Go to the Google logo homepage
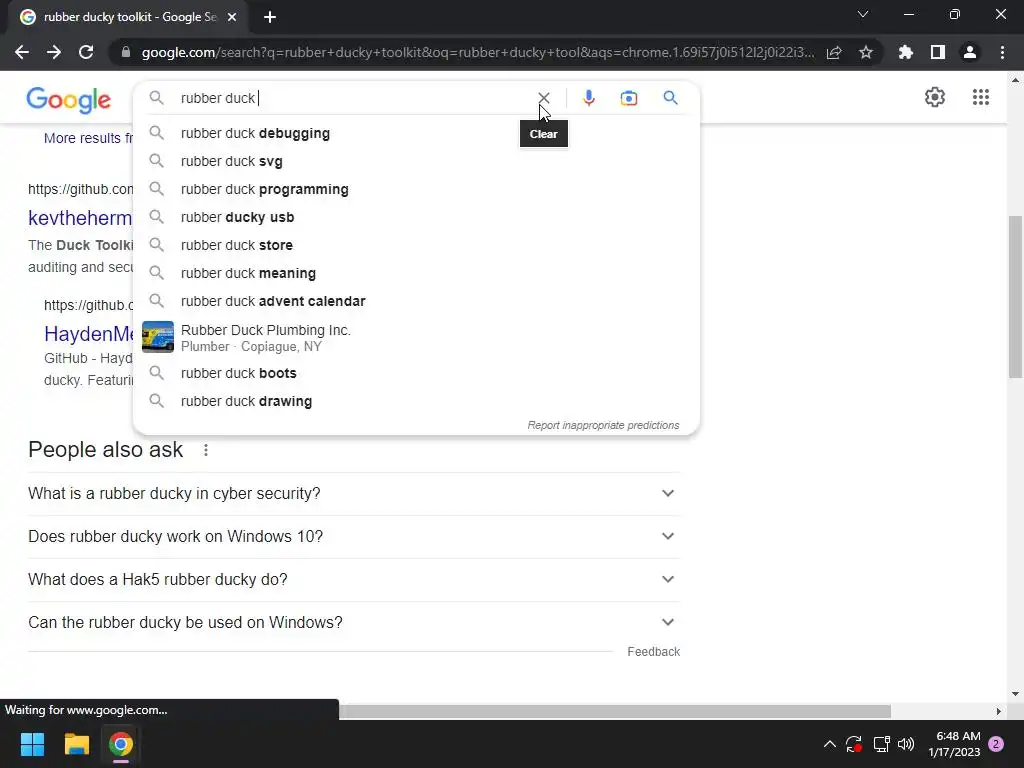Viewport: 1024px width, 768px height. 69,100
